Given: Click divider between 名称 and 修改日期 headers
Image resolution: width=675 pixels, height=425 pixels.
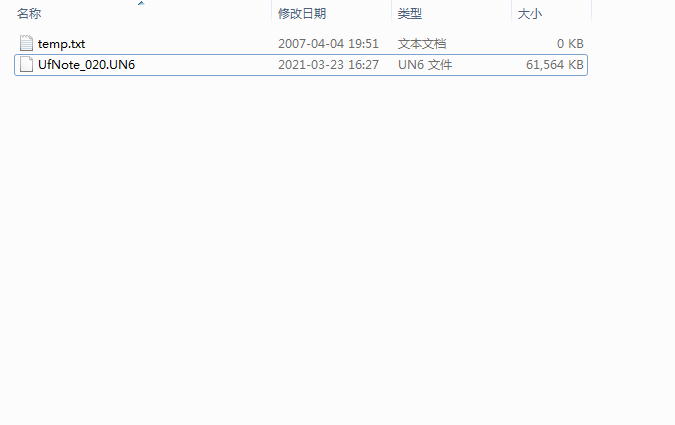Looking at the screenshot, I should [272, 13].
